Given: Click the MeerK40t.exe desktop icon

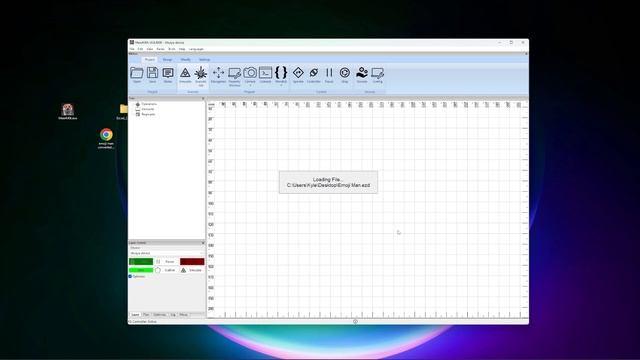Looking at the screenshot, I should point(67,112).
